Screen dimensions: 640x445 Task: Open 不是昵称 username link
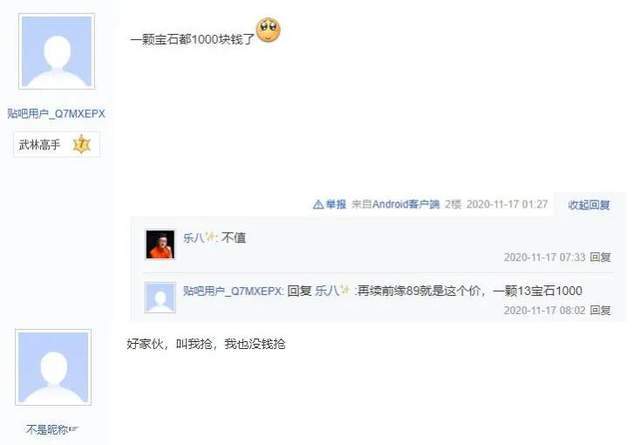point(52,429)
